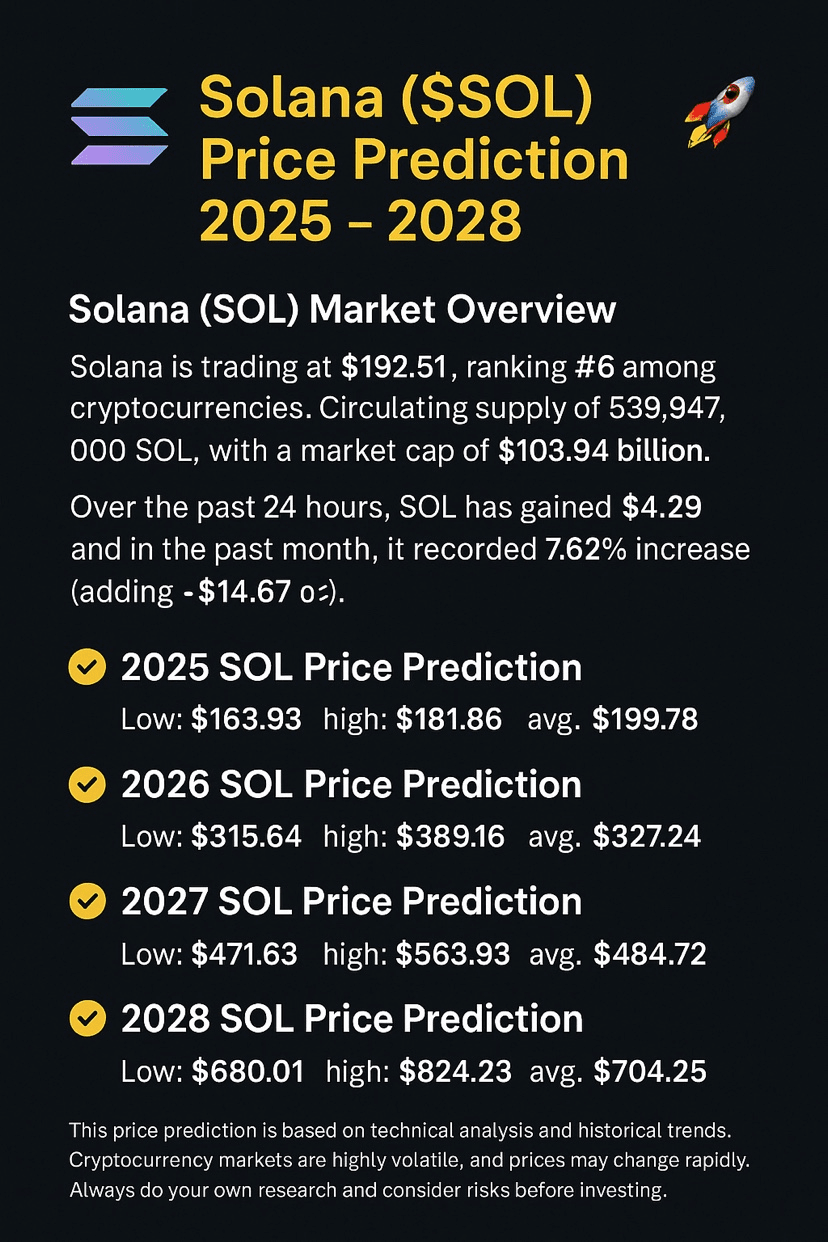Toggle the checkmark beside 2025 SOL Price Prediction

coord(86,668)
